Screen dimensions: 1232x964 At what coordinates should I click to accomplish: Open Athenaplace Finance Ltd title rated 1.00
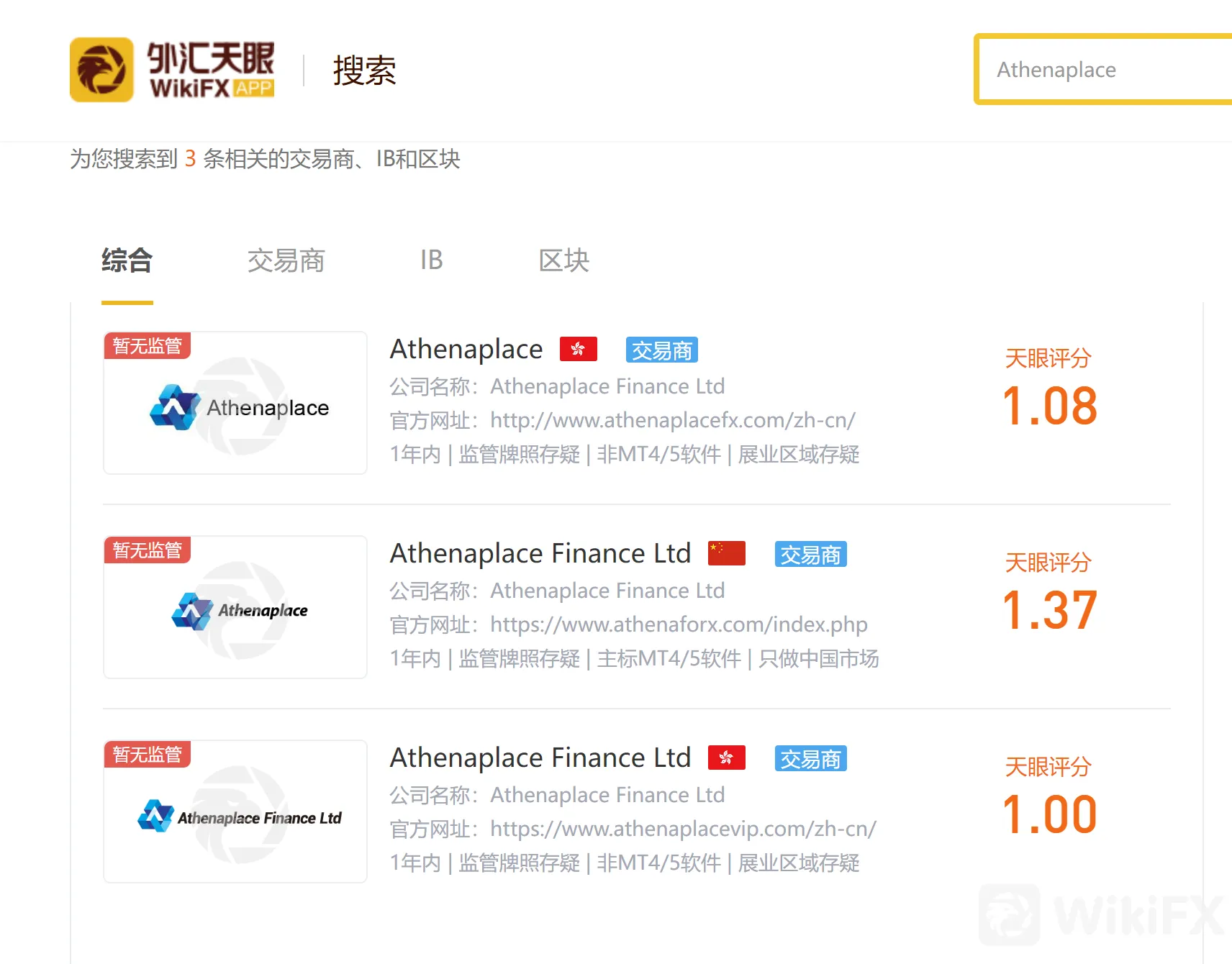pos(540,758)
